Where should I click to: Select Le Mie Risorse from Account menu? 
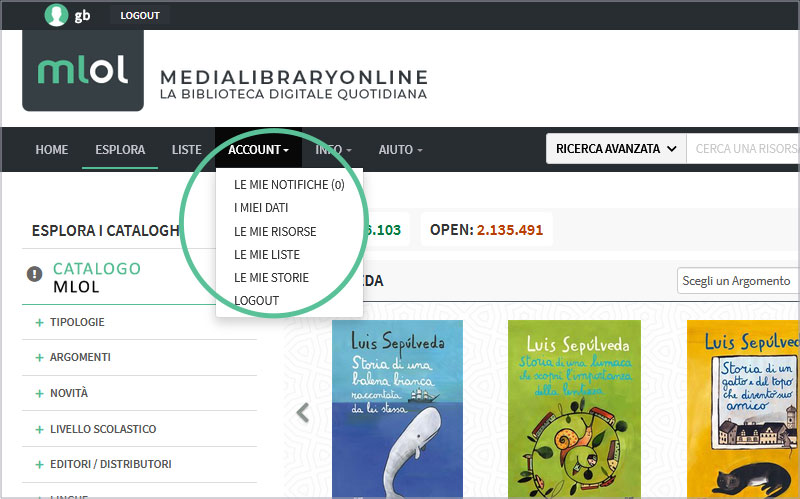[275, 232]
